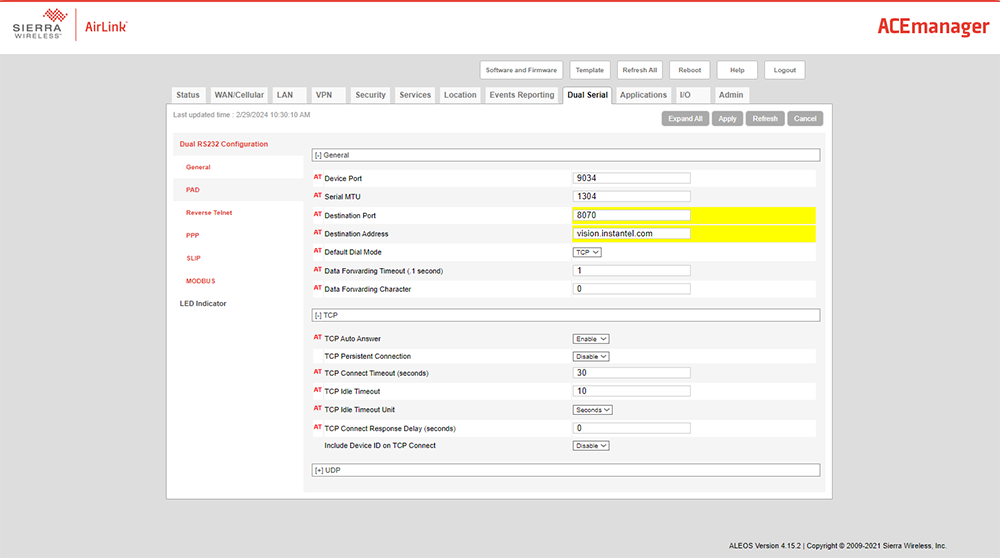Viewport: 1000px width, 558px height.
Task: Open the TCP Persistent Connection dropdown
Action: coord(591,356)
